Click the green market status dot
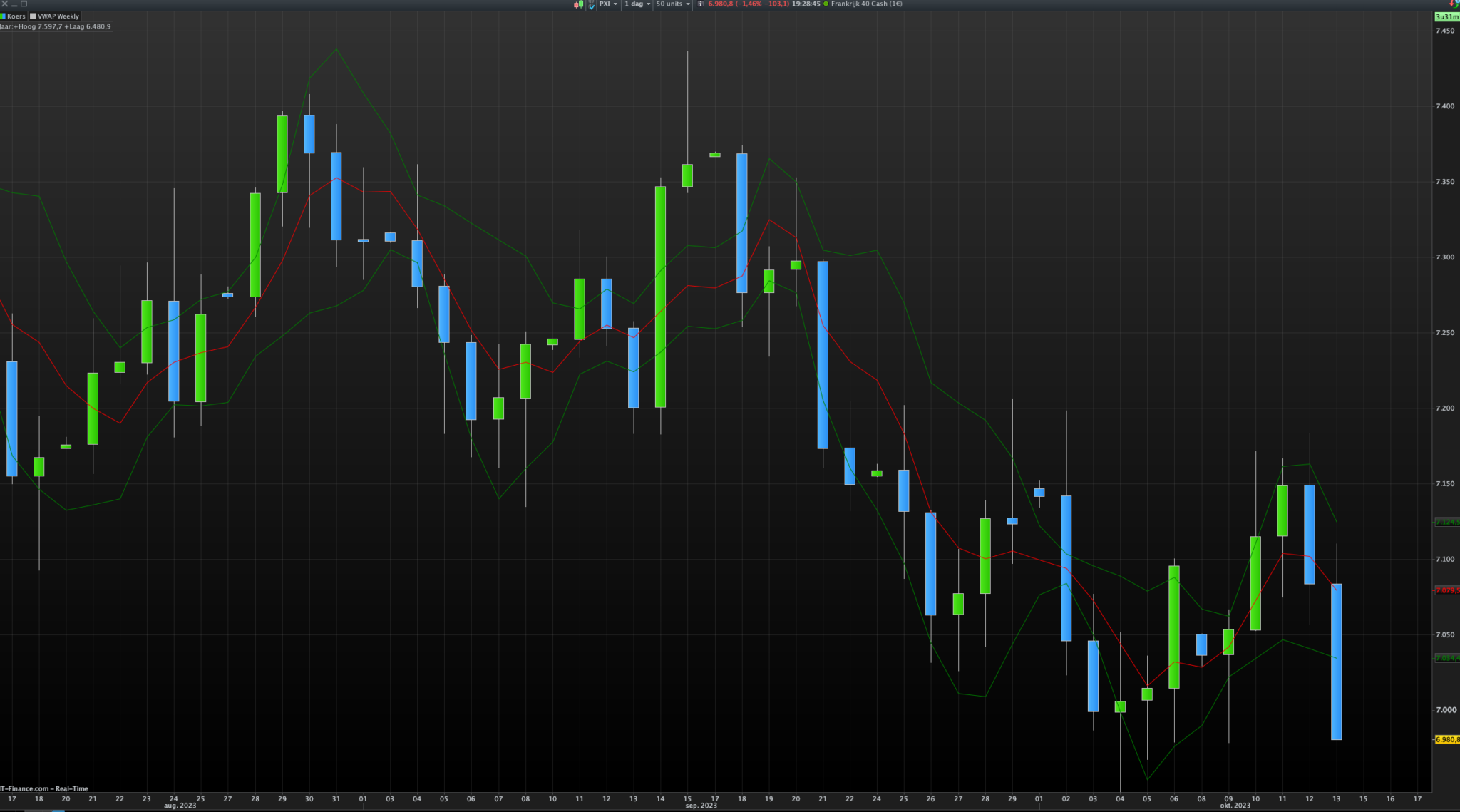 [826, 4]
